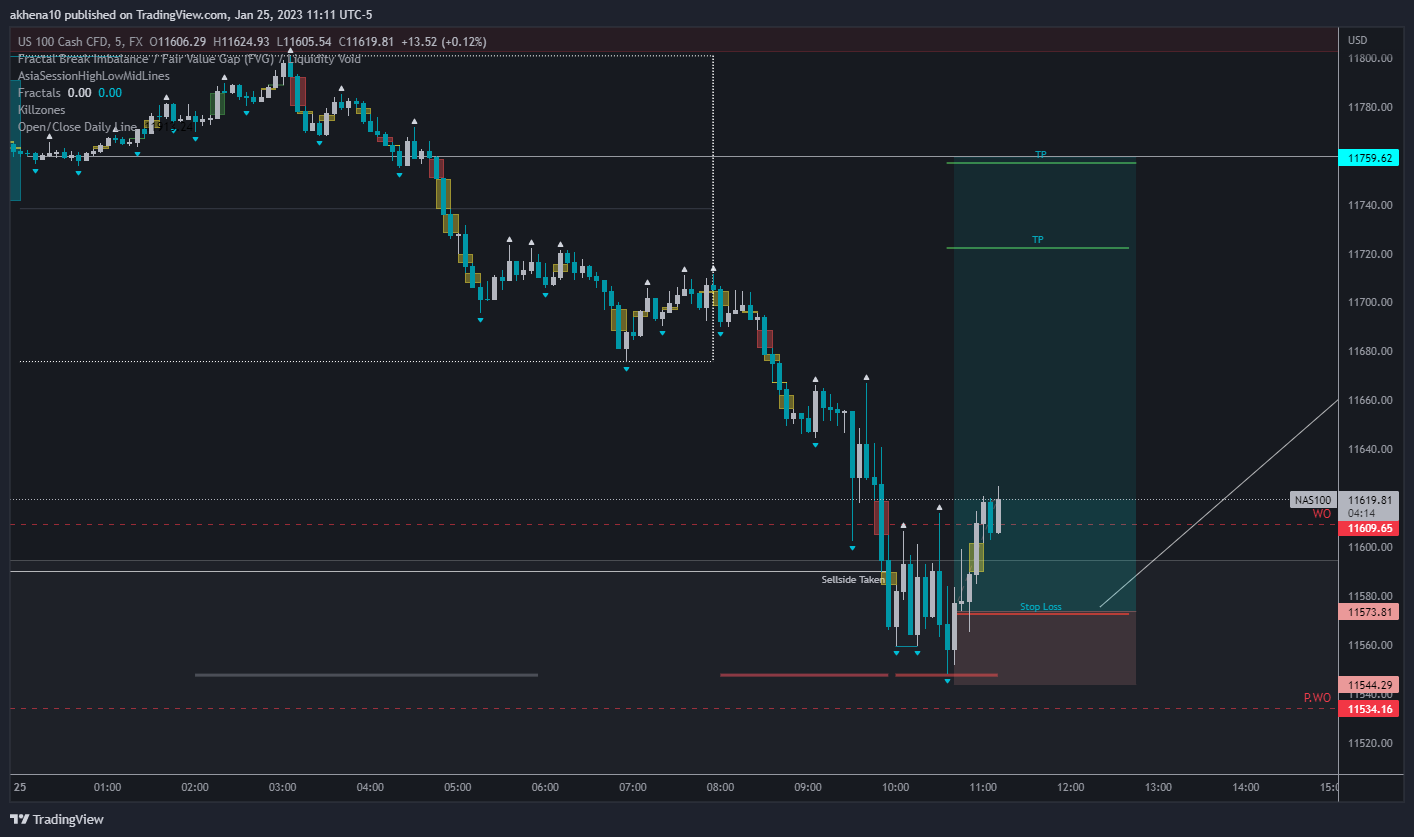Select the diagonal white trend line
The height and width of the screenshot is (837, 1414).
coord(1218,503)
